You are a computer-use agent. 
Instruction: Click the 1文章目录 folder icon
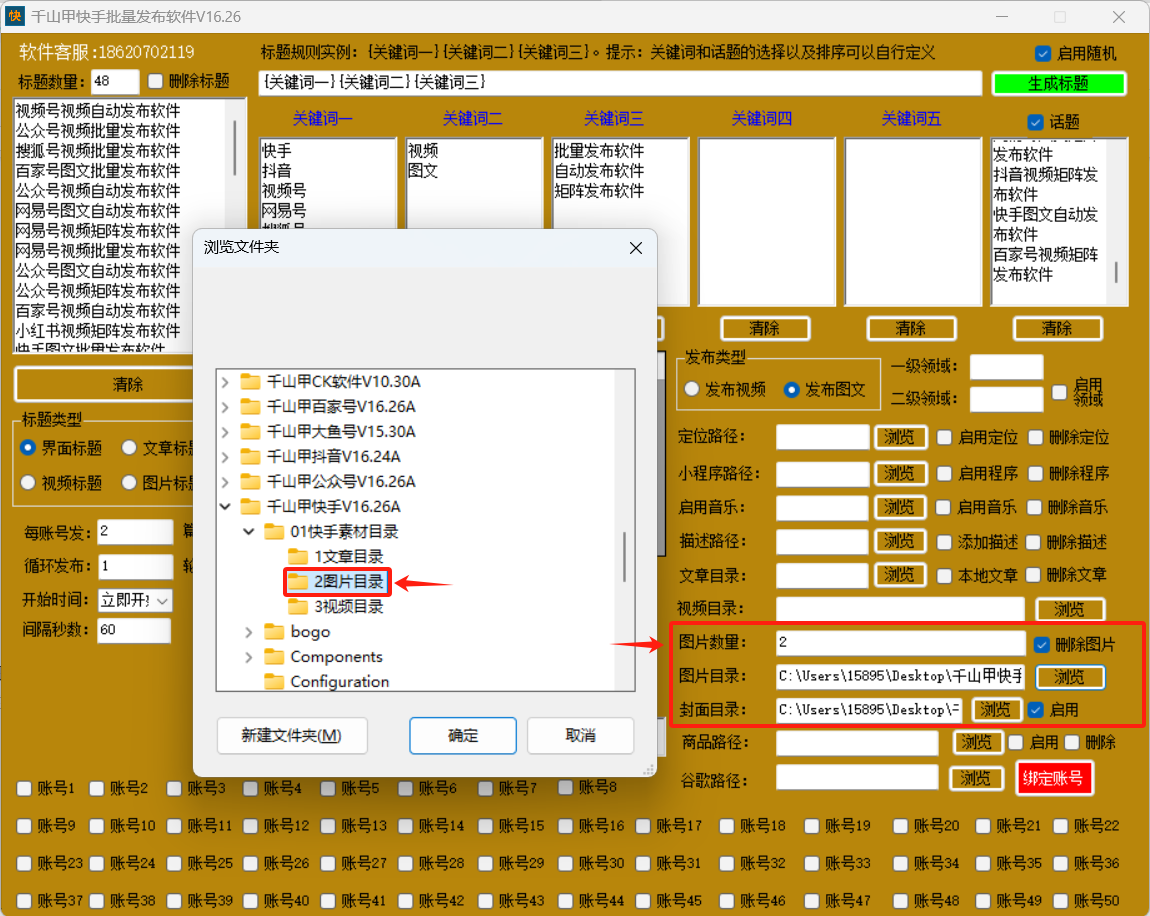point(298,557)
